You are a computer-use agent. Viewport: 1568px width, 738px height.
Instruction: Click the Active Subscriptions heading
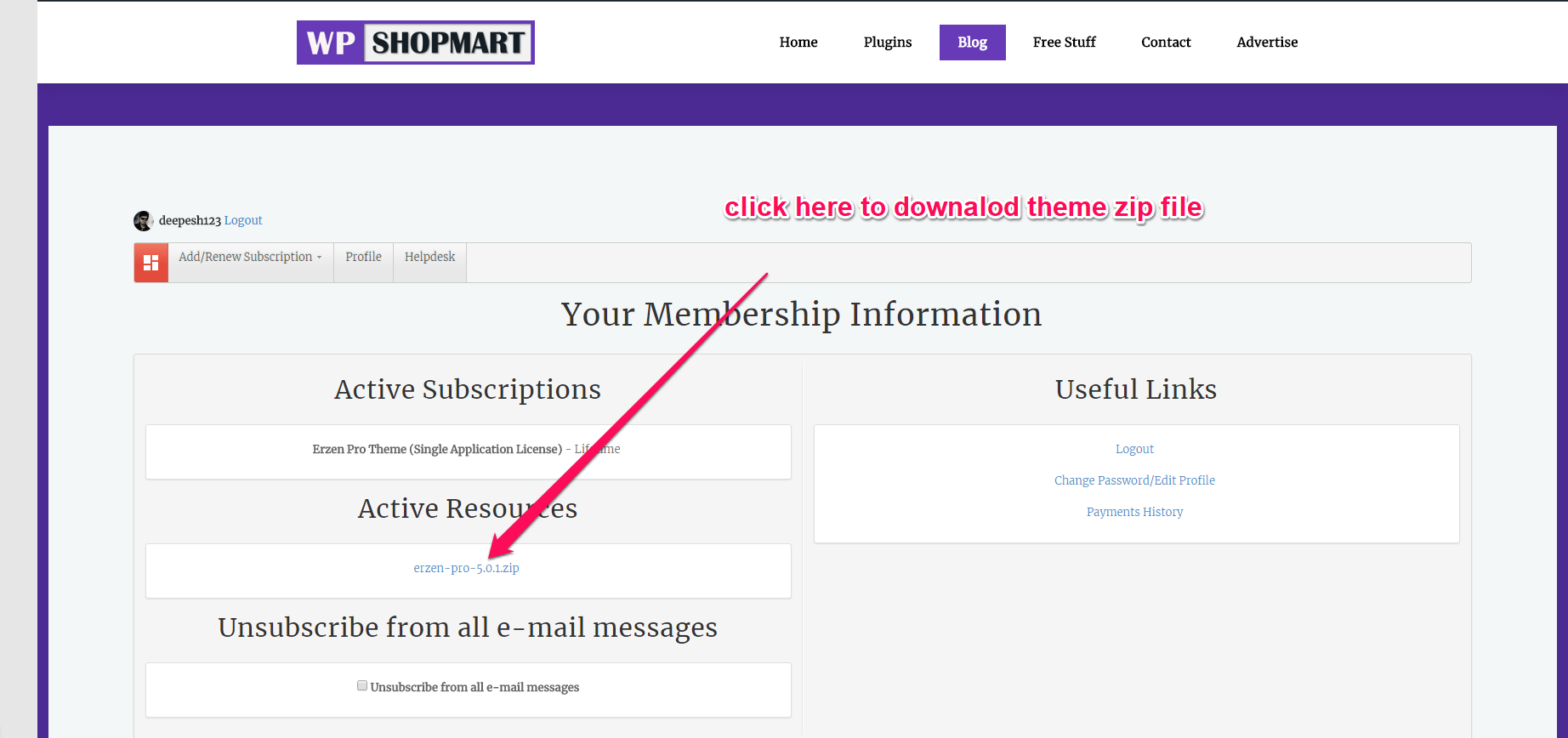pyautogui.click(x=468, y=389)
